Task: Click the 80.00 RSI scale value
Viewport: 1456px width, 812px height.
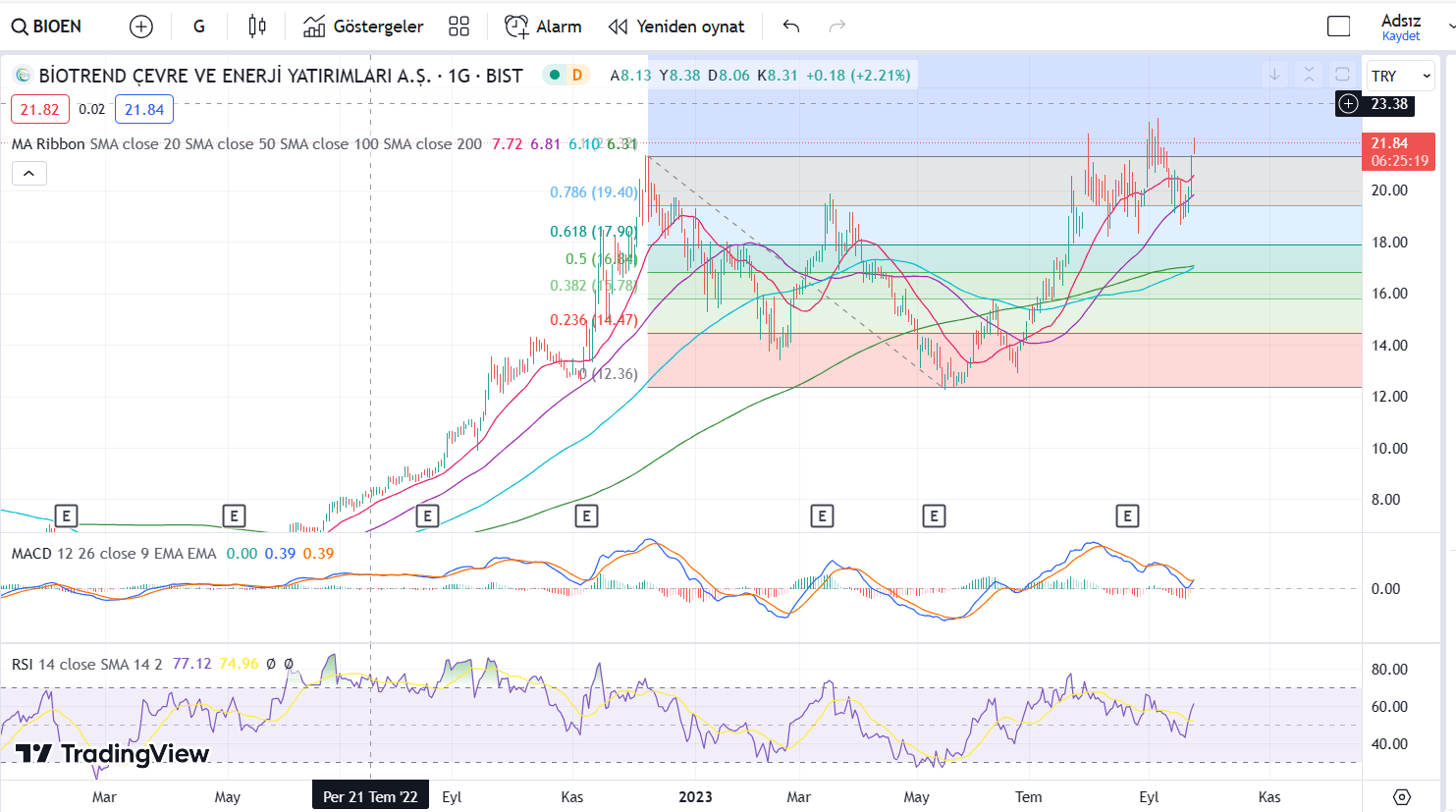Action: tap(1389, 670)
